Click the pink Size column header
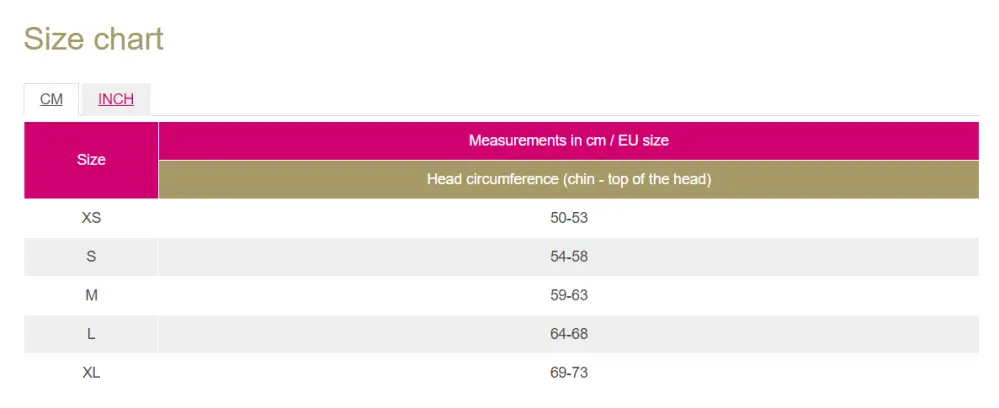999x408 pixels. click(91, 160)
